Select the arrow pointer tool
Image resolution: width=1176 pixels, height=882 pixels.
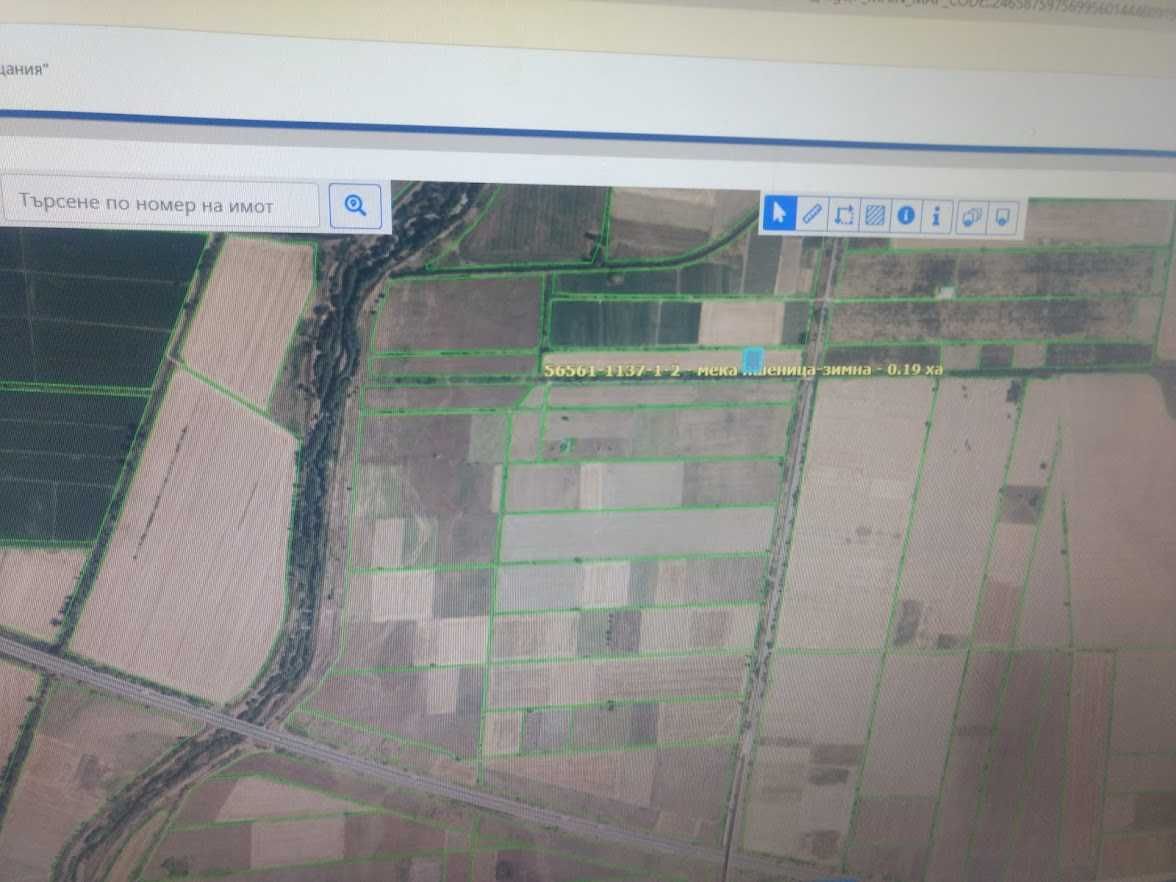coord(779,214)
